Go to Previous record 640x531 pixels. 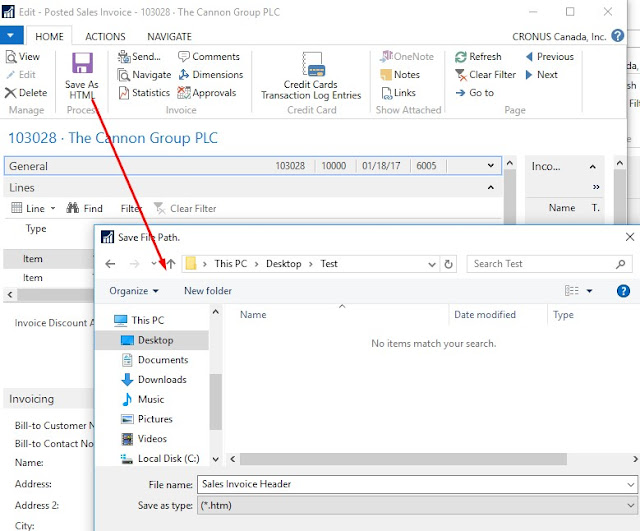pos(550,57)
